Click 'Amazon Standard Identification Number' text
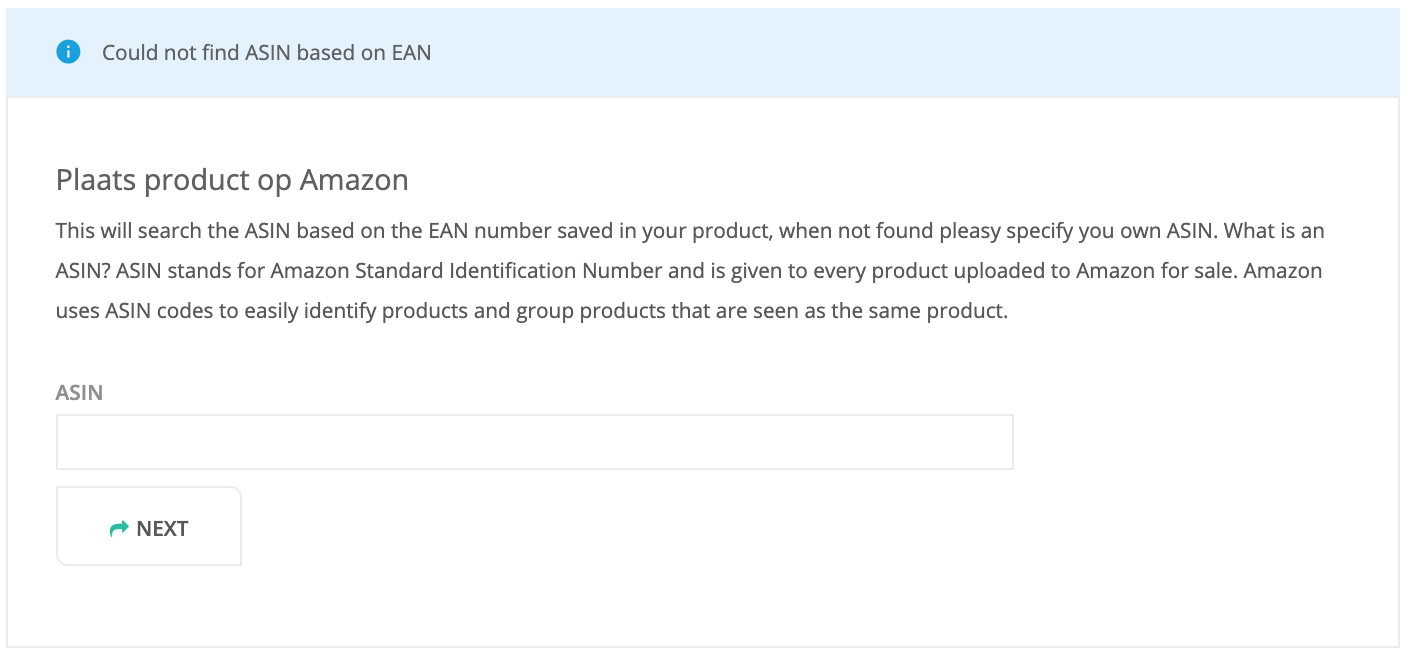Viewport: 1412px width, 656px height. pyautogui.click(x=466, y=271)
